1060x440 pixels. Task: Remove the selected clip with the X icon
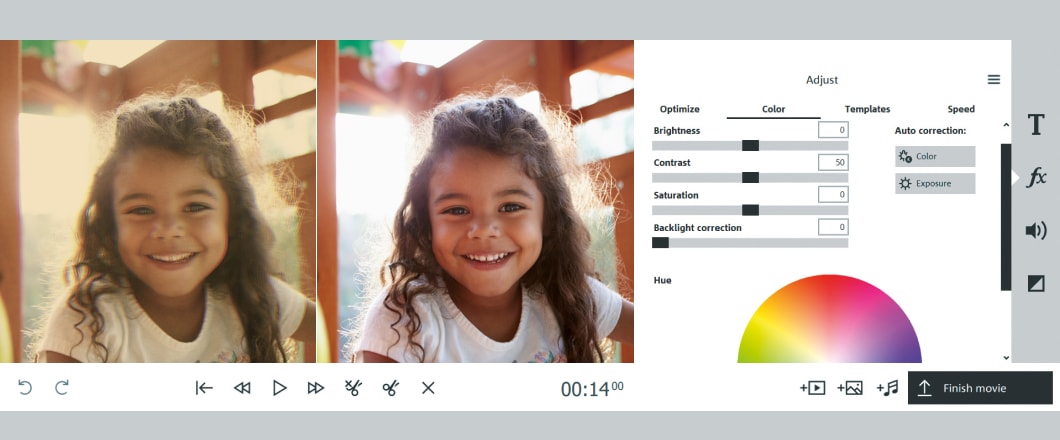(x=428, y=388)
